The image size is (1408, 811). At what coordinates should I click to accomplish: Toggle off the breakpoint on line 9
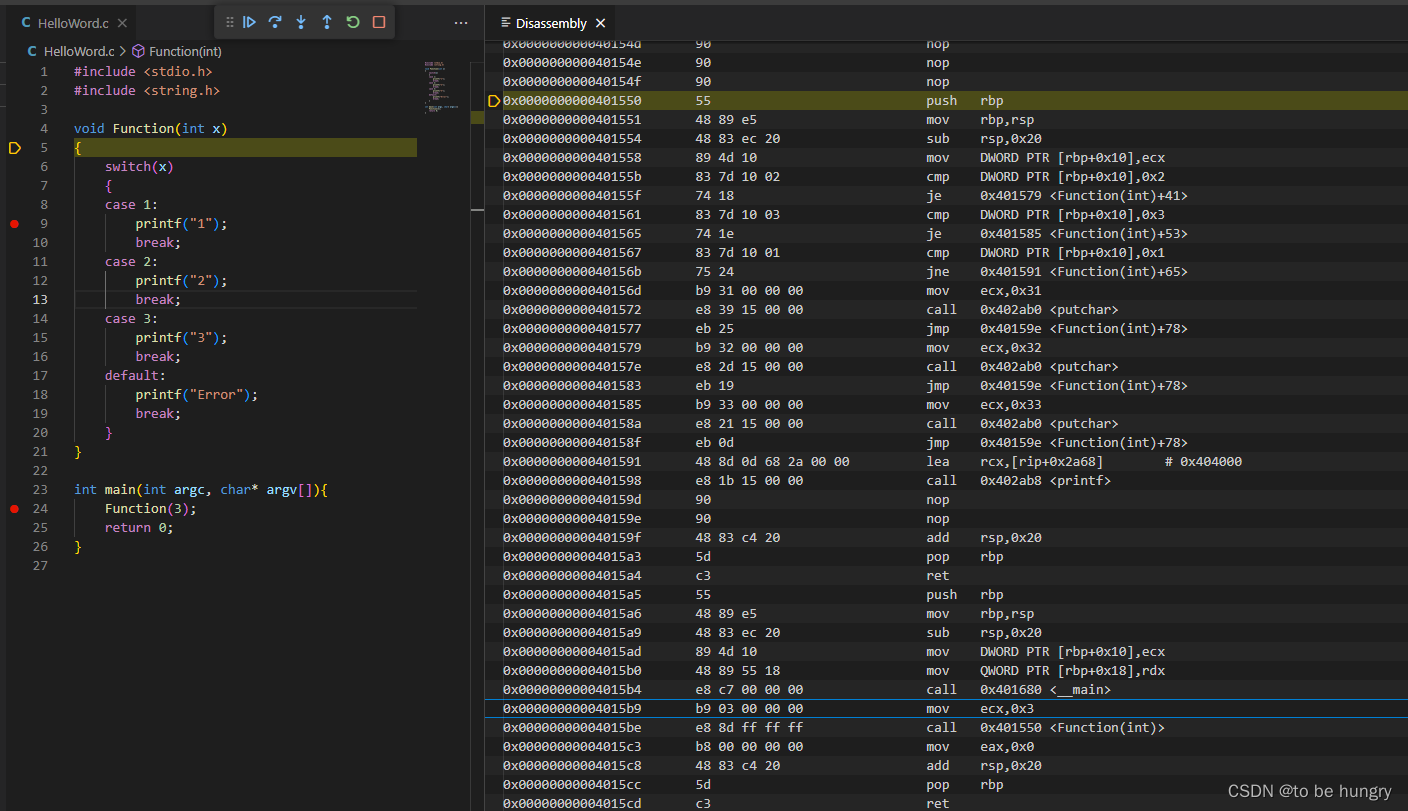click(14, 224)
